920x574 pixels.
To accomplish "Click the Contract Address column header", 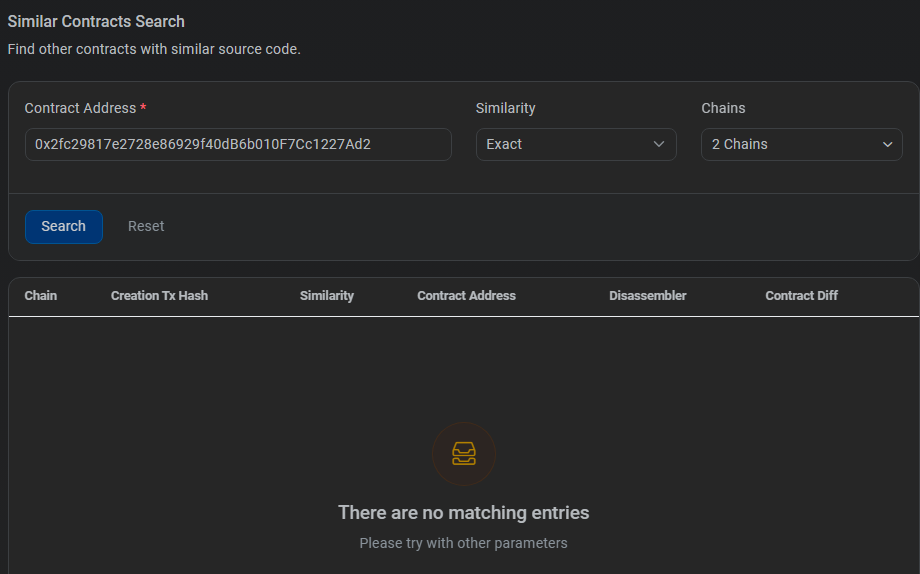I will 466,296.
